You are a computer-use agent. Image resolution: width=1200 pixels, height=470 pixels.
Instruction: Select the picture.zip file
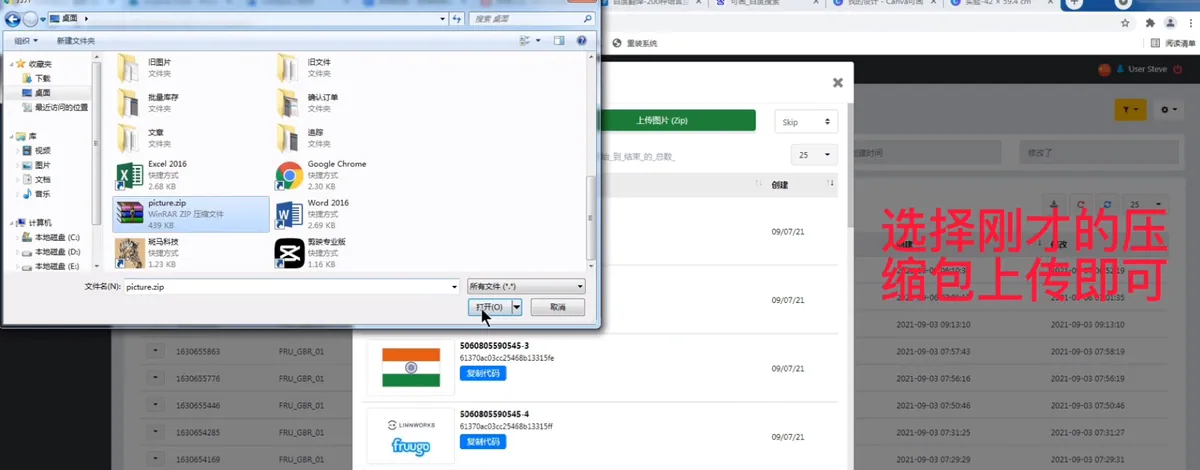pos(191,214)
